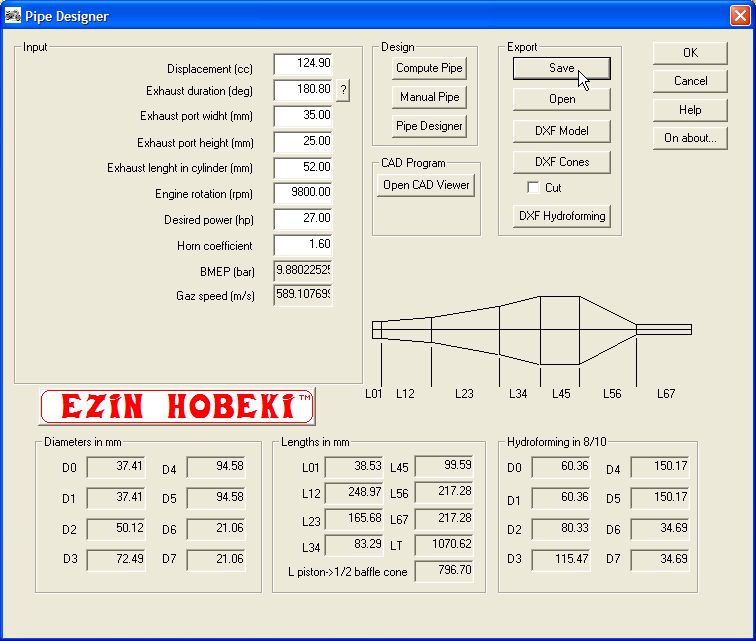The width and height of the screenshot is (756, 641).
Task: Launch Open CAD Viewer
Action: (426, 185)
